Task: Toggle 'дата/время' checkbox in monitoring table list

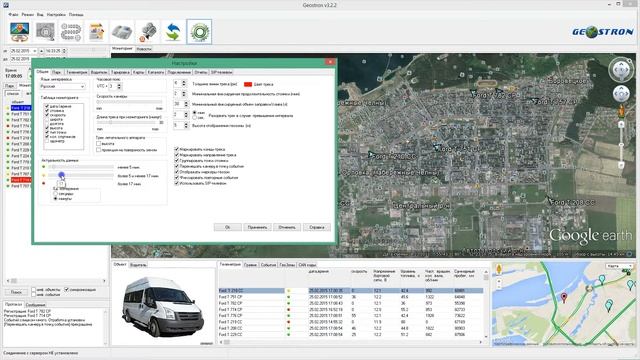Action: click(47, 106)
